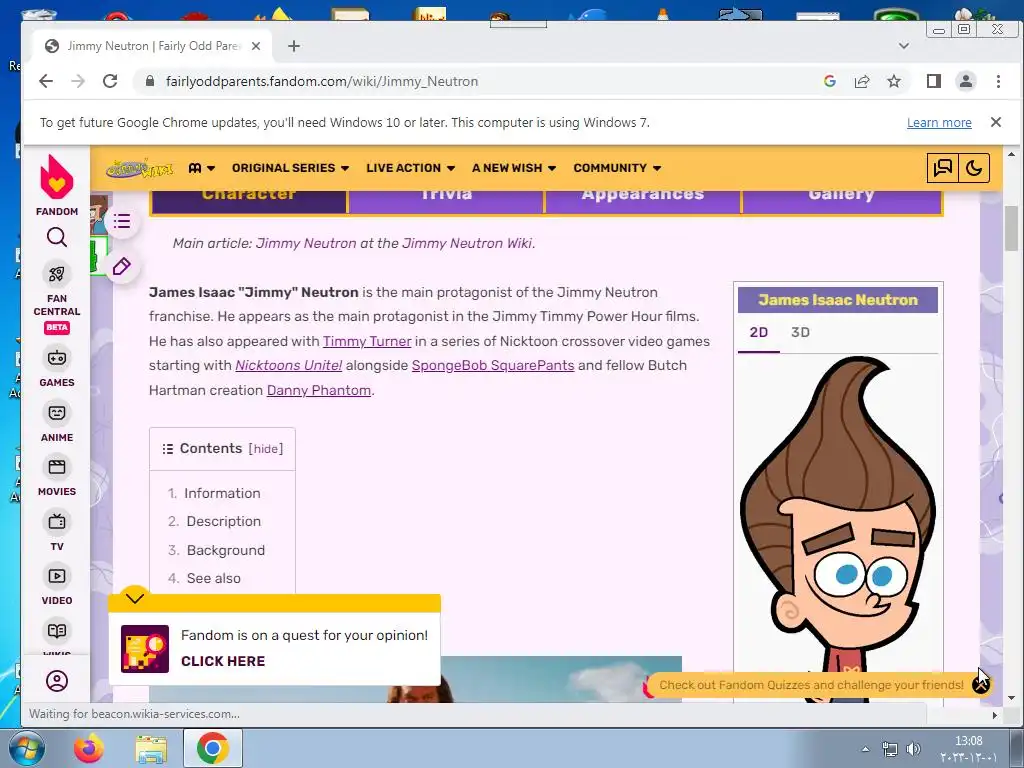Viewport: 1024px width, 768px height.
Task: Open the user profile icon in sidebar
Action: (x=57, y=681)
